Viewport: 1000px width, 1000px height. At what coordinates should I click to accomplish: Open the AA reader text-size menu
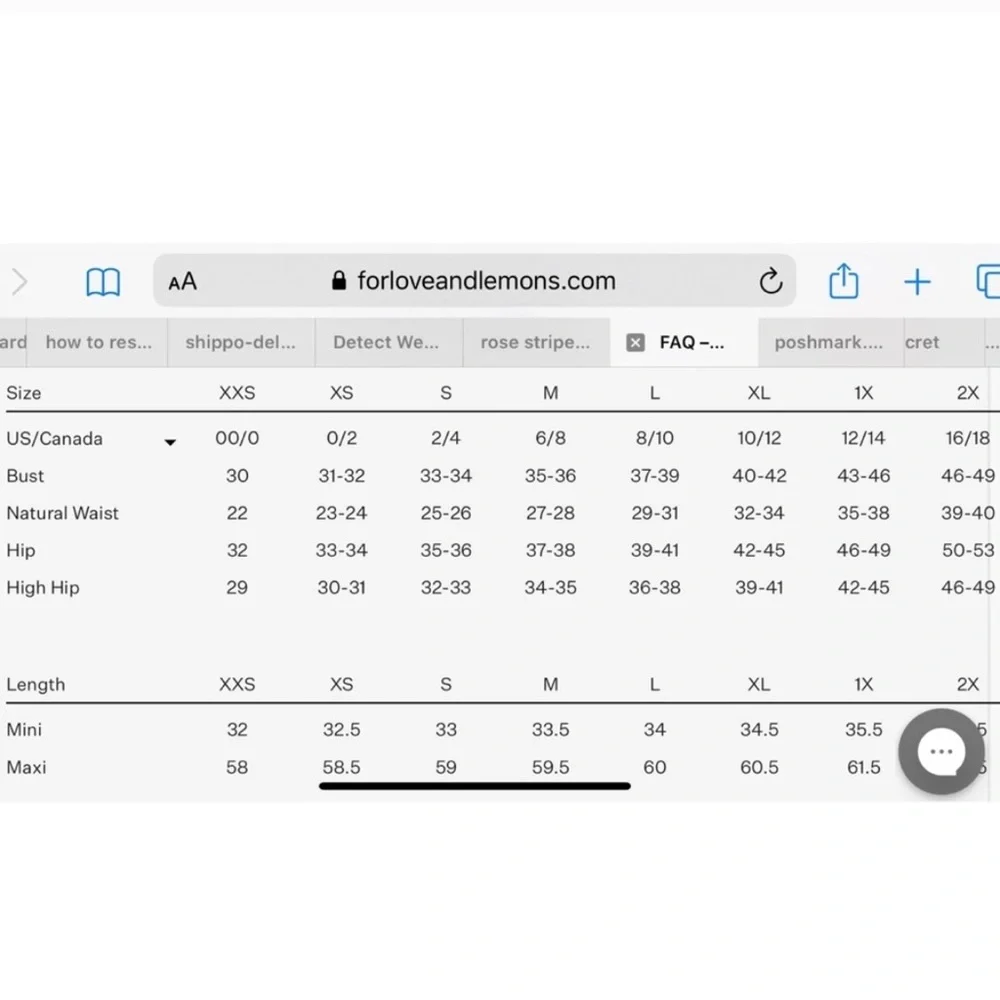[x=183, y=282]
